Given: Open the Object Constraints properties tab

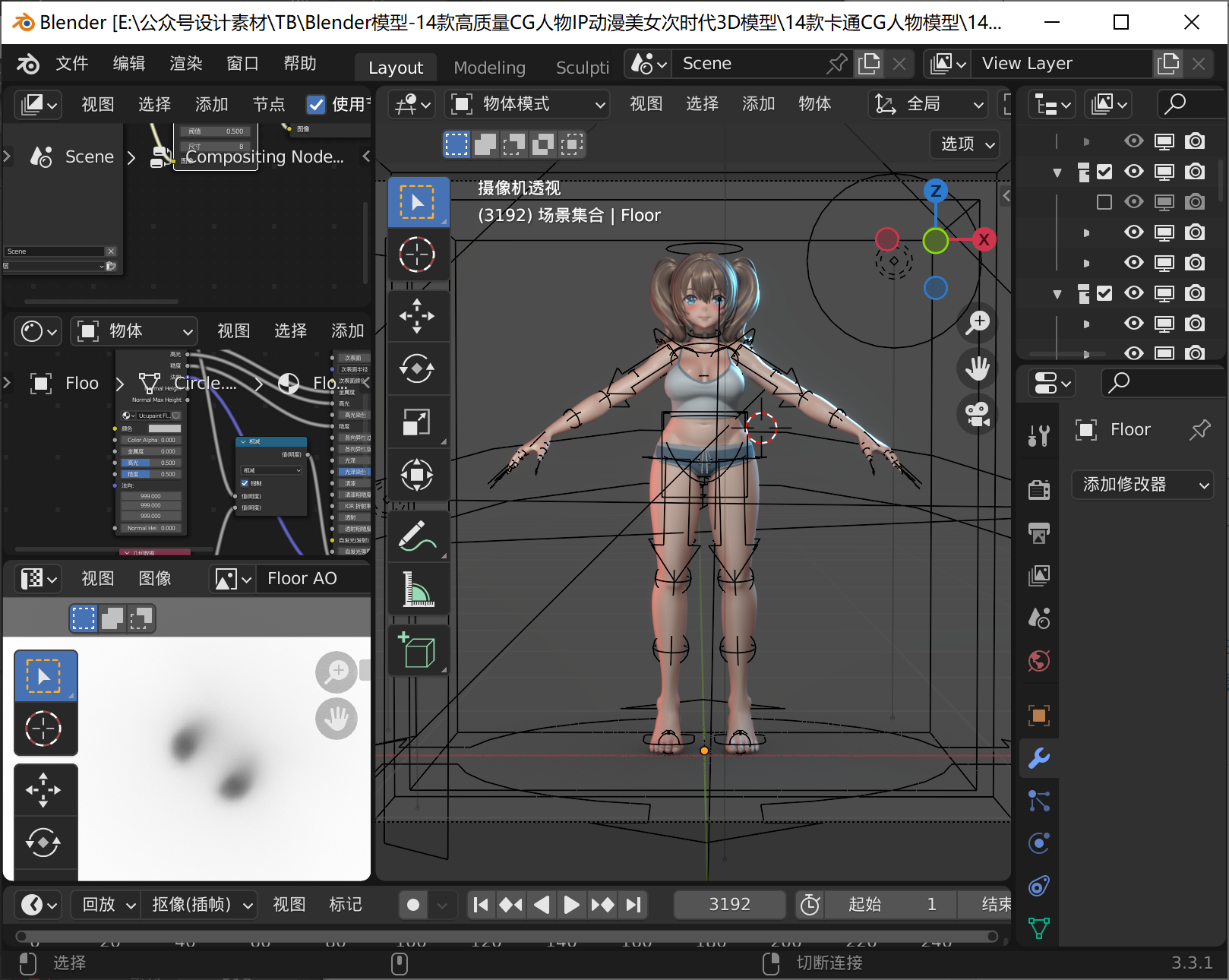Looking at the screenshot, I should coord(1039,885).
